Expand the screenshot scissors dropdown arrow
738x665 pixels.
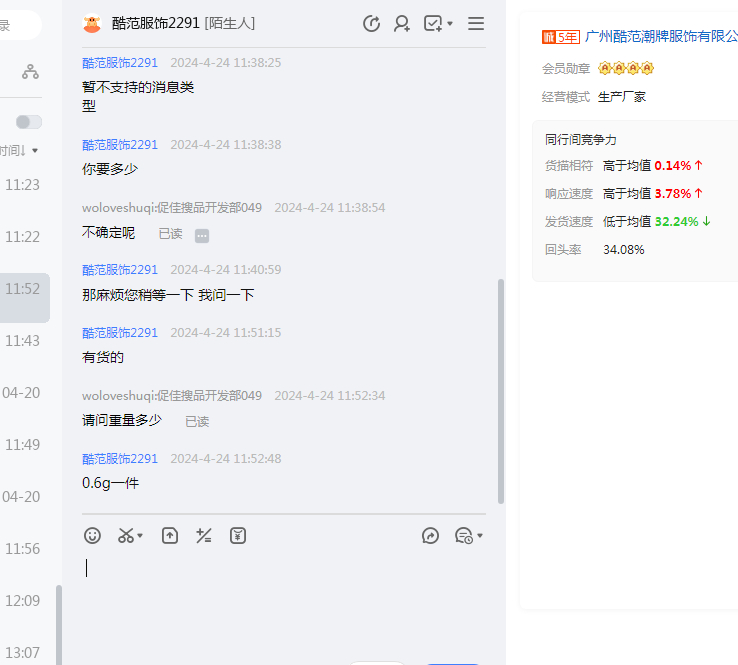(x=140, y=536)
